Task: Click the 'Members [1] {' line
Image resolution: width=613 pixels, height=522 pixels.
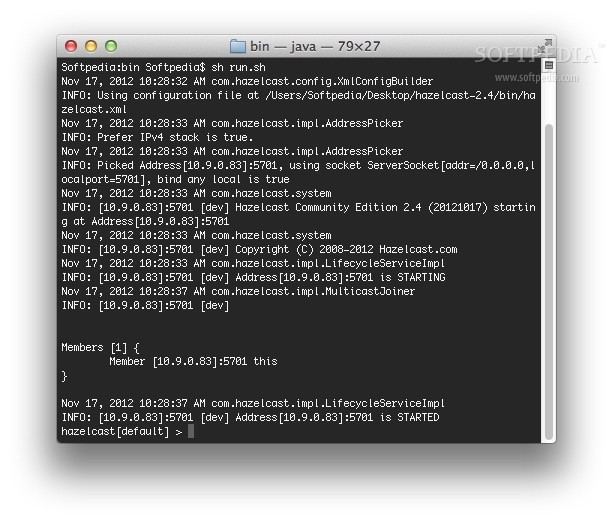Action: point(100,348)
